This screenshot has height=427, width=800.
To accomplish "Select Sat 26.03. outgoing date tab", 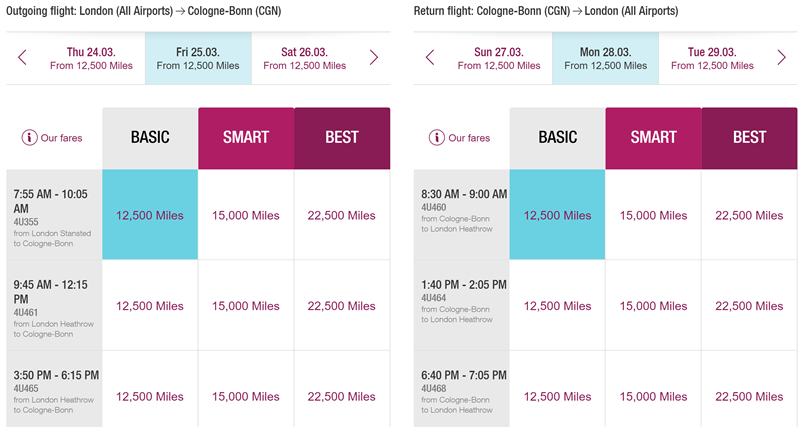I will tap(305, 58).
